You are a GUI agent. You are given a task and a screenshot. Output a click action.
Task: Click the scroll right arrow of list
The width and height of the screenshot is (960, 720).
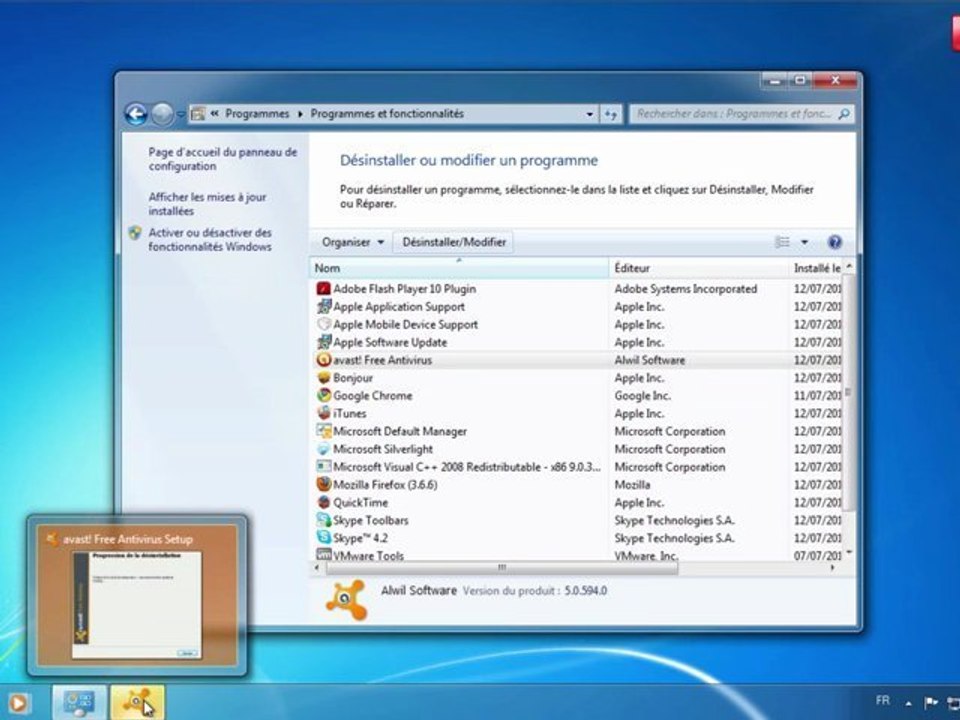(833, 568)
